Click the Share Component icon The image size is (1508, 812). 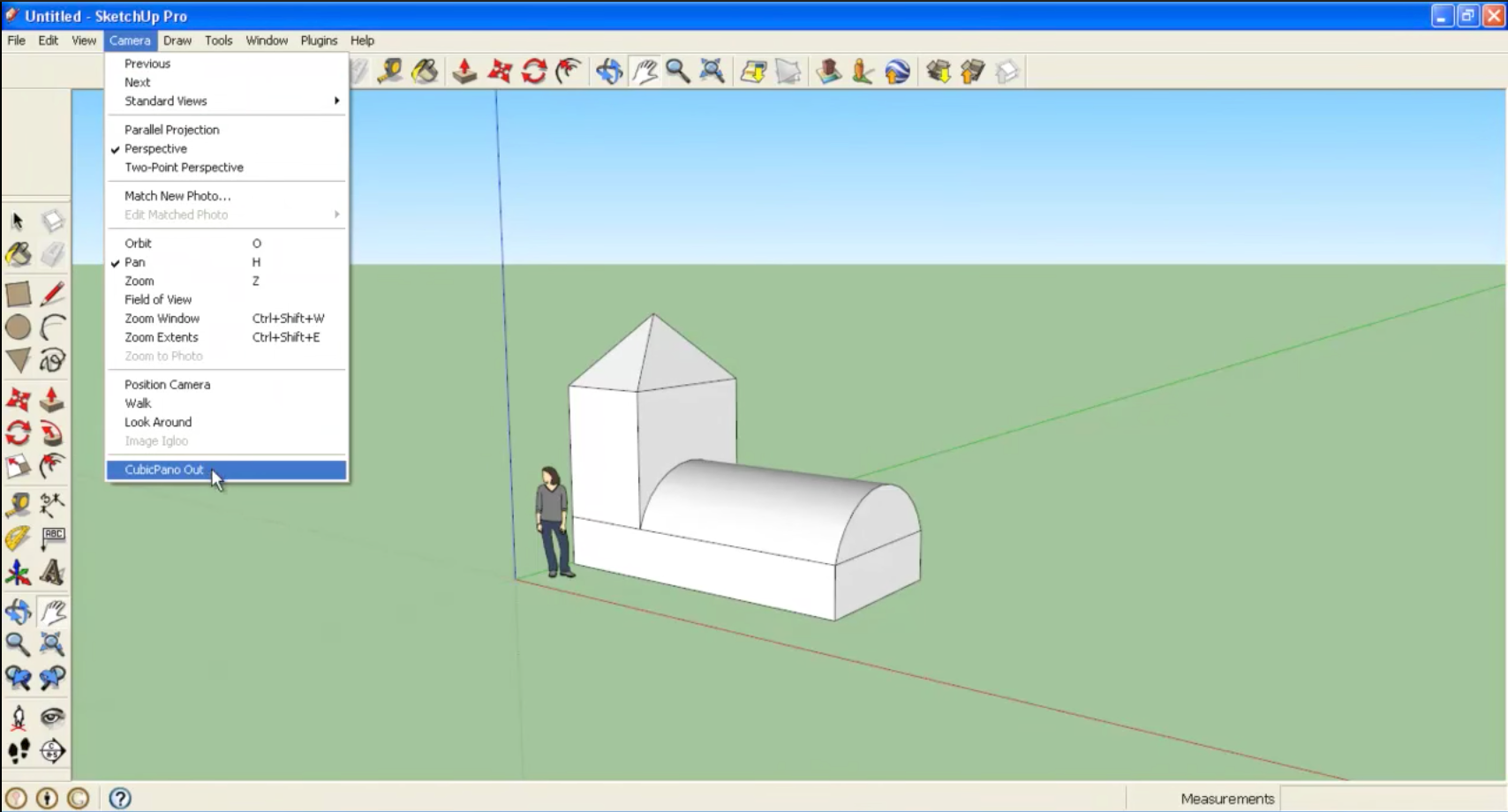1007,71
